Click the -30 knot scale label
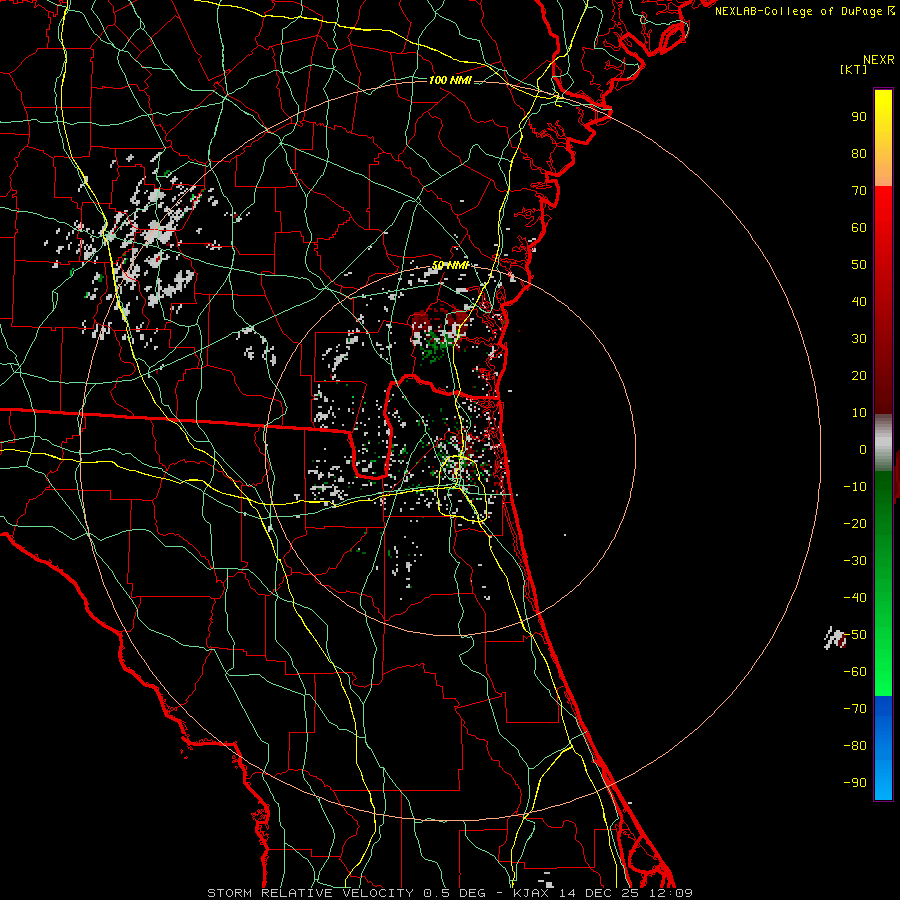900x900 pixels. [x=855, y=561]
